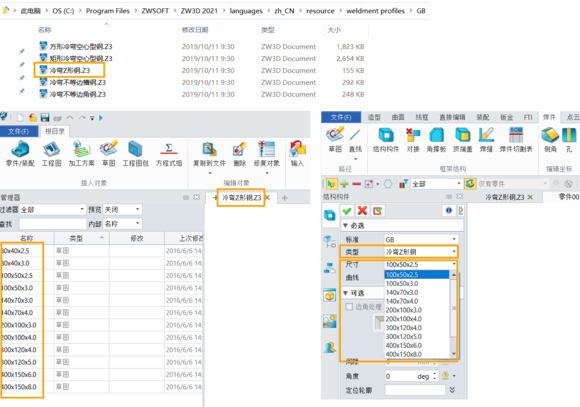580x407 pixels.
Task: Click the Open file icon in quick access toolbar
Action: (33, 118)
